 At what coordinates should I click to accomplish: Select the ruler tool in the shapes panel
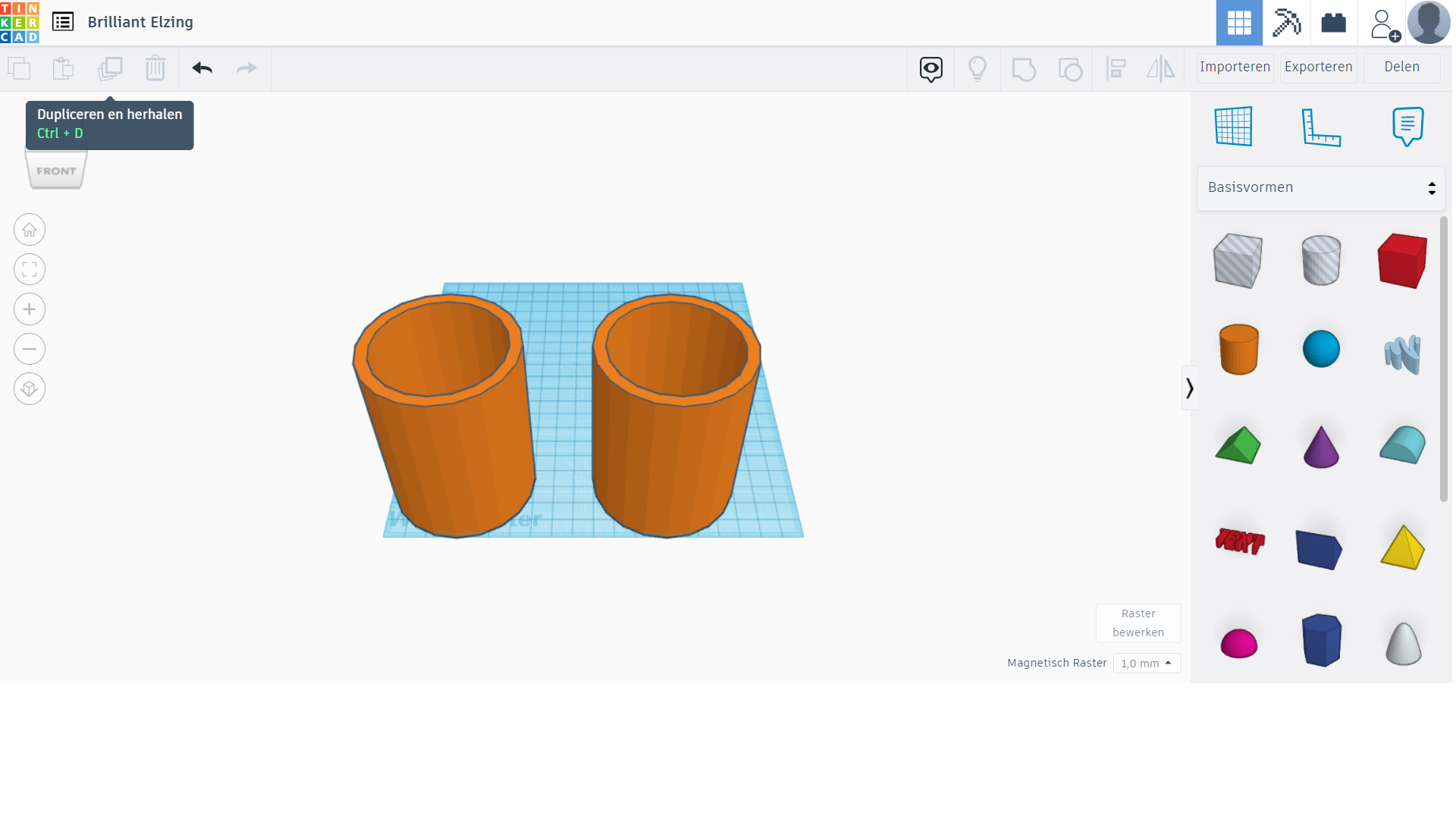pos(1321,127)
